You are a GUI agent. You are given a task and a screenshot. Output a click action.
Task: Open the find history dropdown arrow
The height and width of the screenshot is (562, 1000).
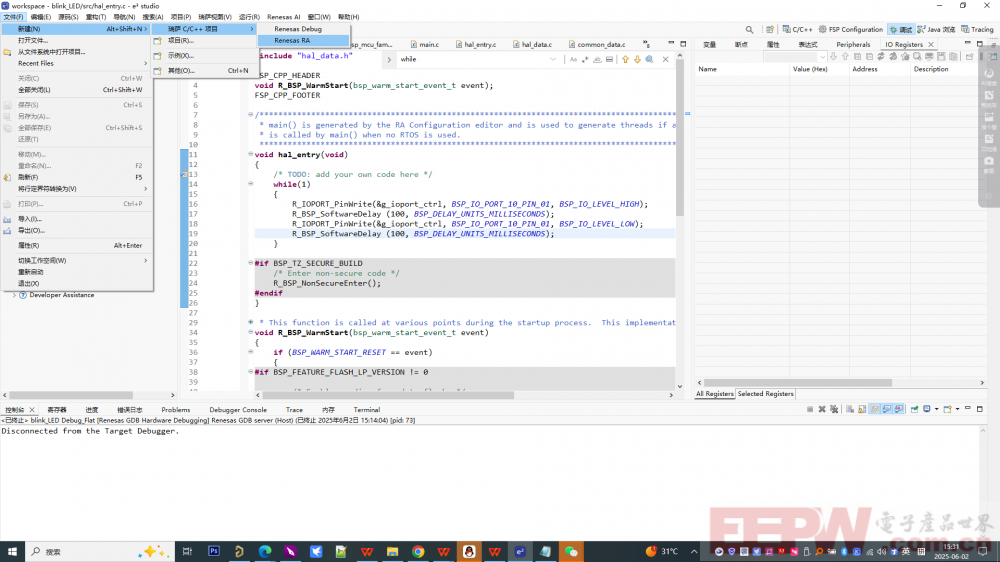pyautogui.click(x=552, y=59)
